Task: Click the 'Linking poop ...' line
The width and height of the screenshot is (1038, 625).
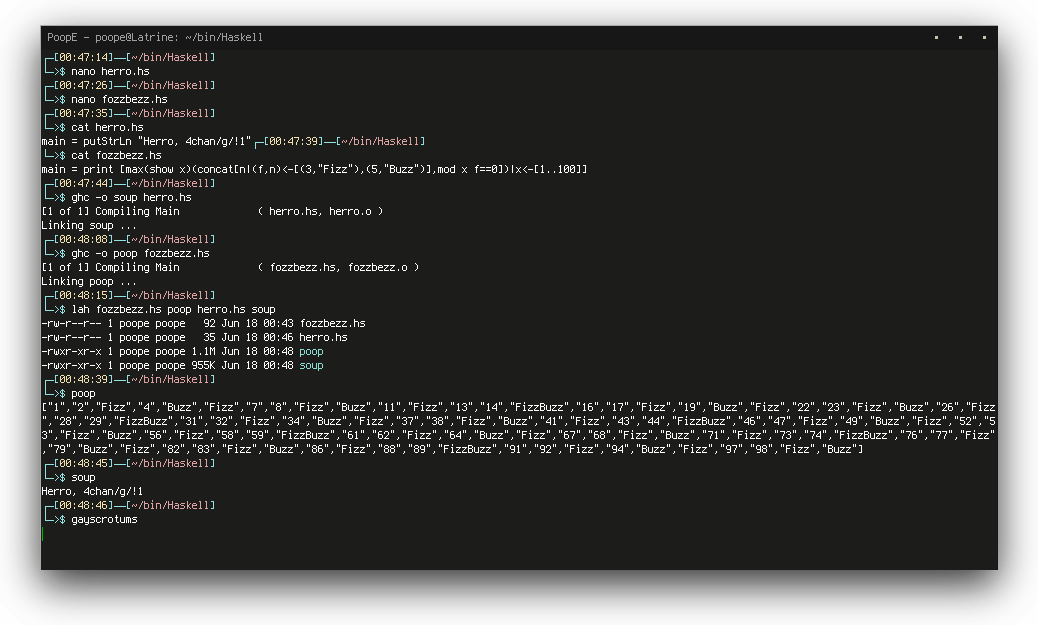Action: point(89,281)
